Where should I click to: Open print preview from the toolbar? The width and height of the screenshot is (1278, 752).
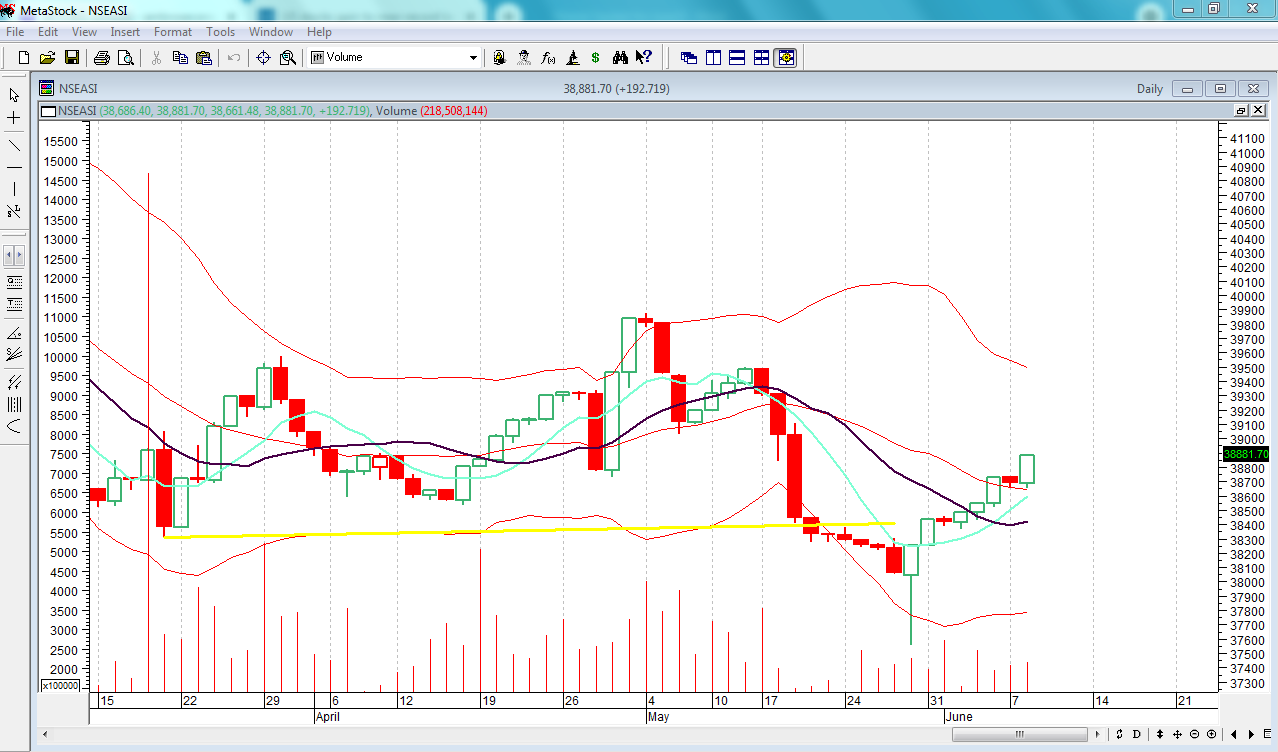[125, 58]
